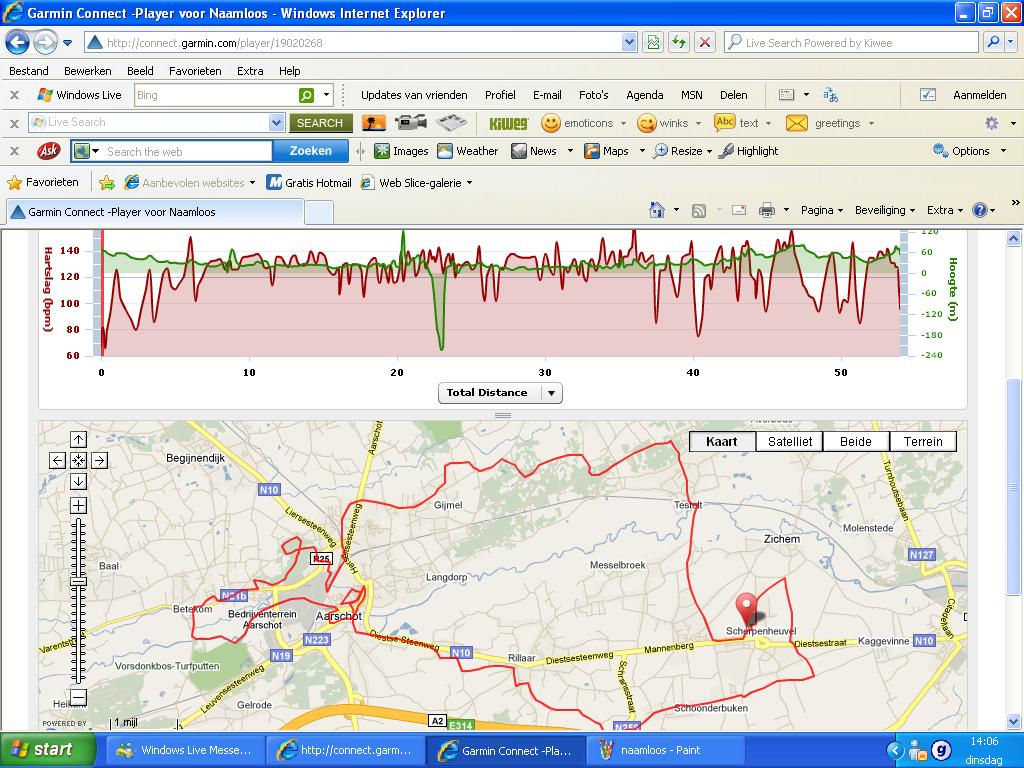
Task: Open the Ask toolbar logo
Action: 49,152
